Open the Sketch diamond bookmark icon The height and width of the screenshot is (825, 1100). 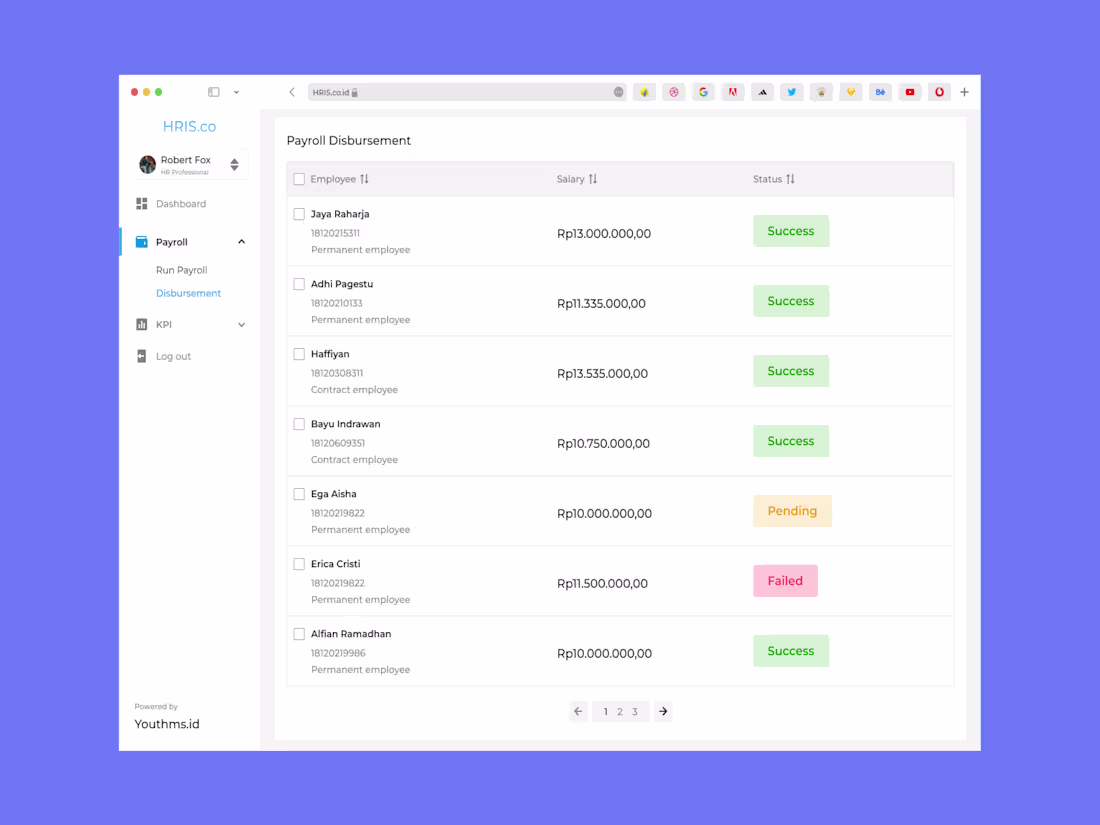(850, 92)
